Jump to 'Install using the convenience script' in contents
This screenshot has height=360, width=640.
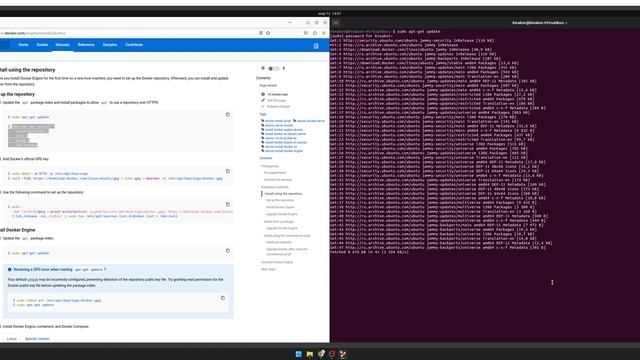(287, 236)
